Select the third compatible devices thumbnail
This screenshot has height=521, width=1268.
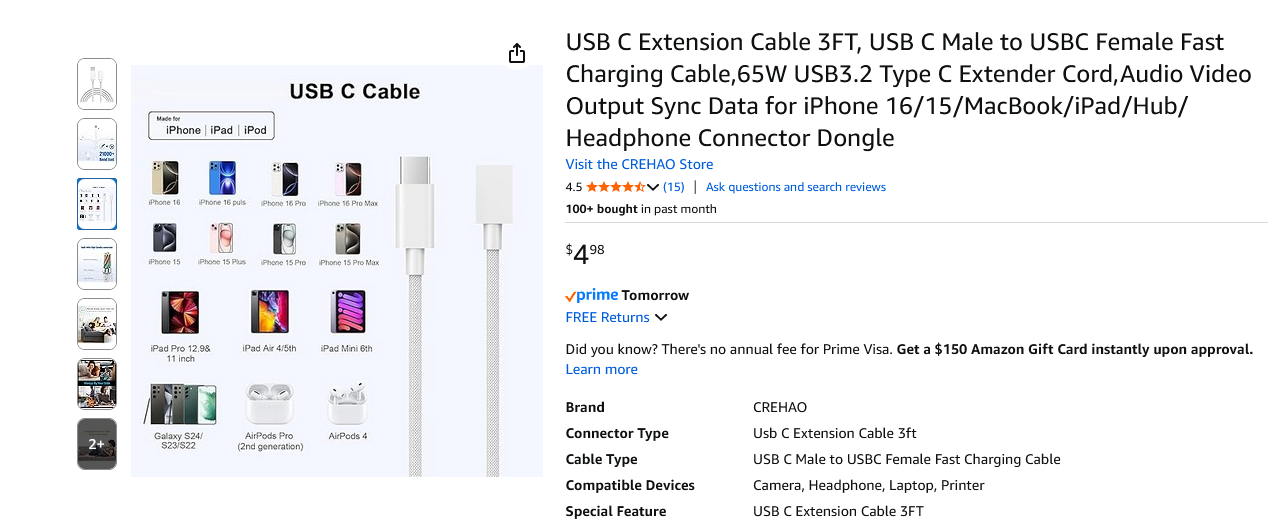[97, 204]
